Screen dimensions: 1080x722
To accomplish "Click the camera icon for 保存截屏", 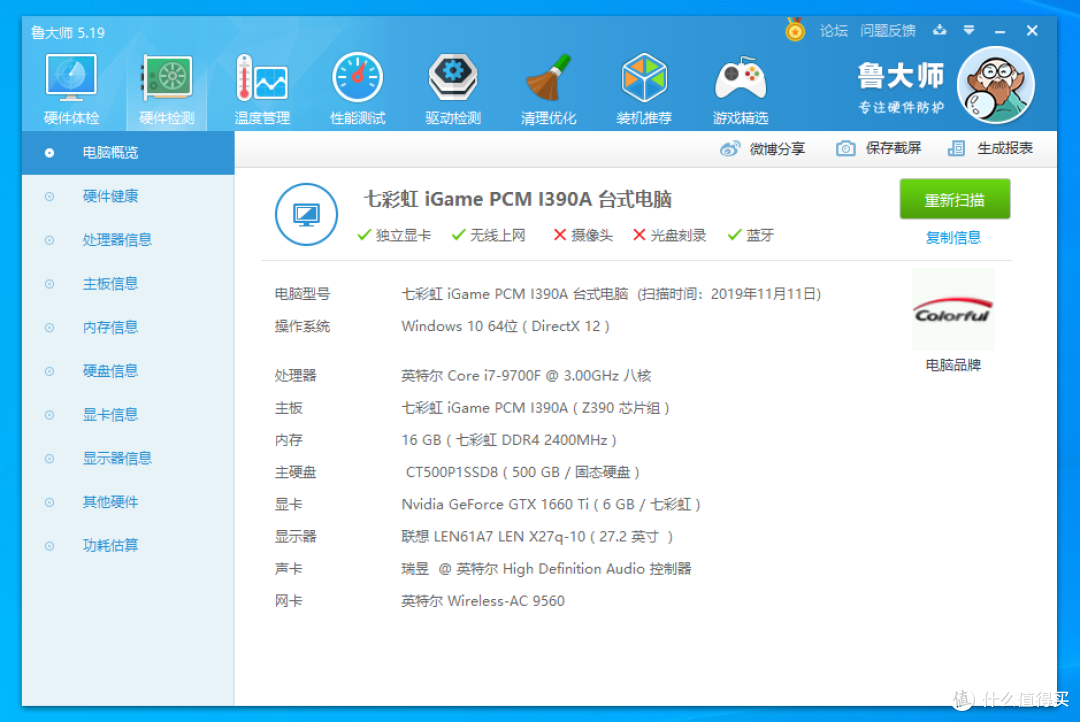I will [846, 148].
